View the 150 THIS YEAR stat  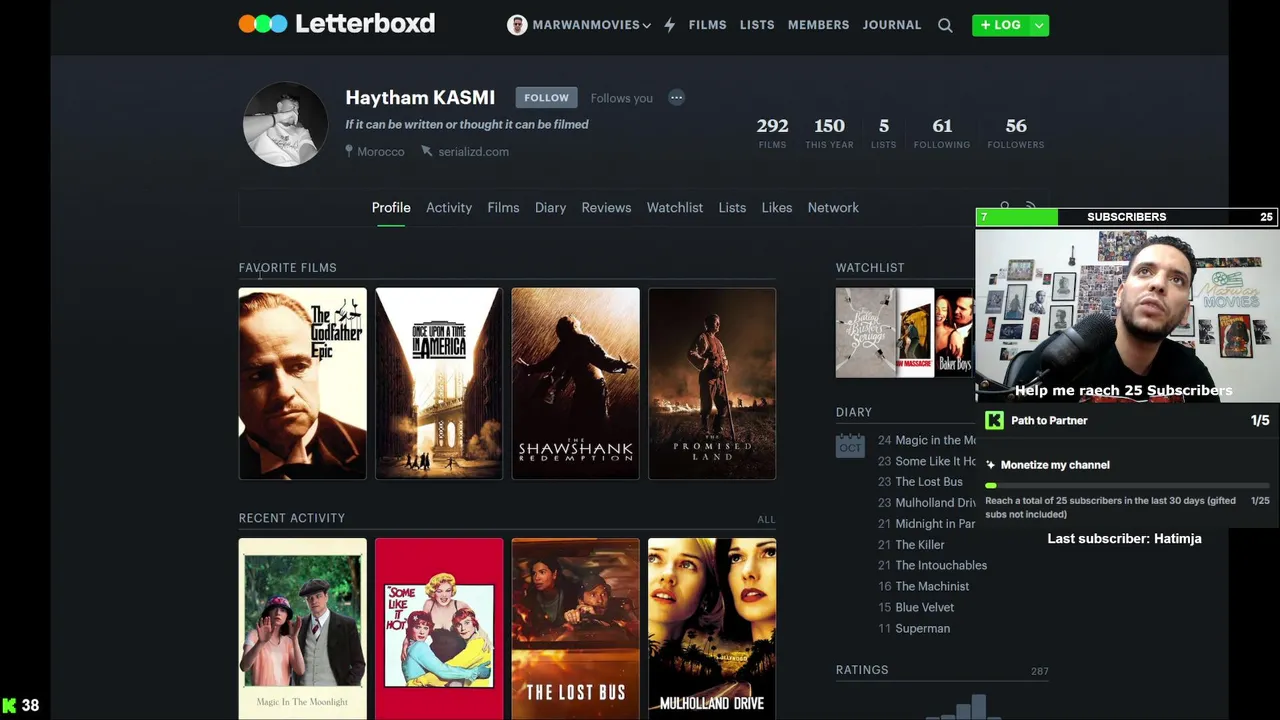[x=829, y=133]
